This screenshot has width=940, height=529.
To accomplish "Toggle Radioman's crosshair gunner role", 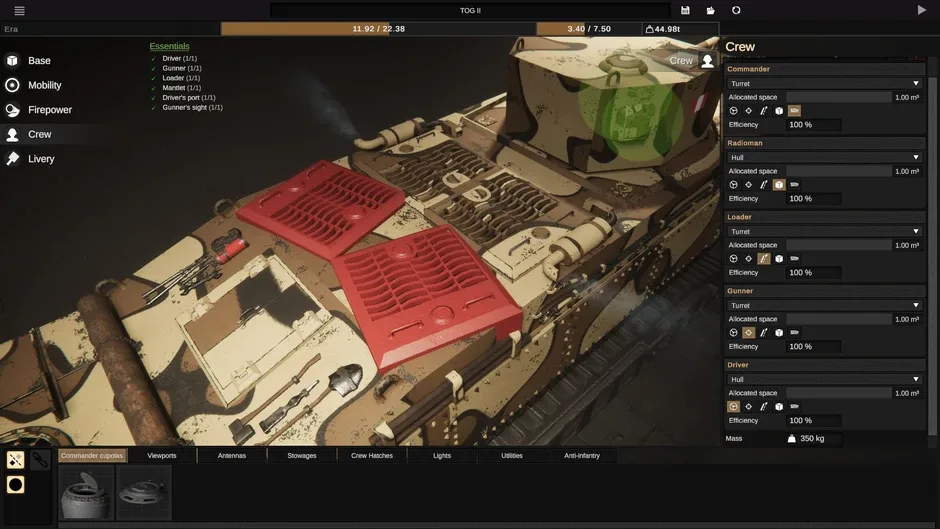I will click(x=748, y=185).
